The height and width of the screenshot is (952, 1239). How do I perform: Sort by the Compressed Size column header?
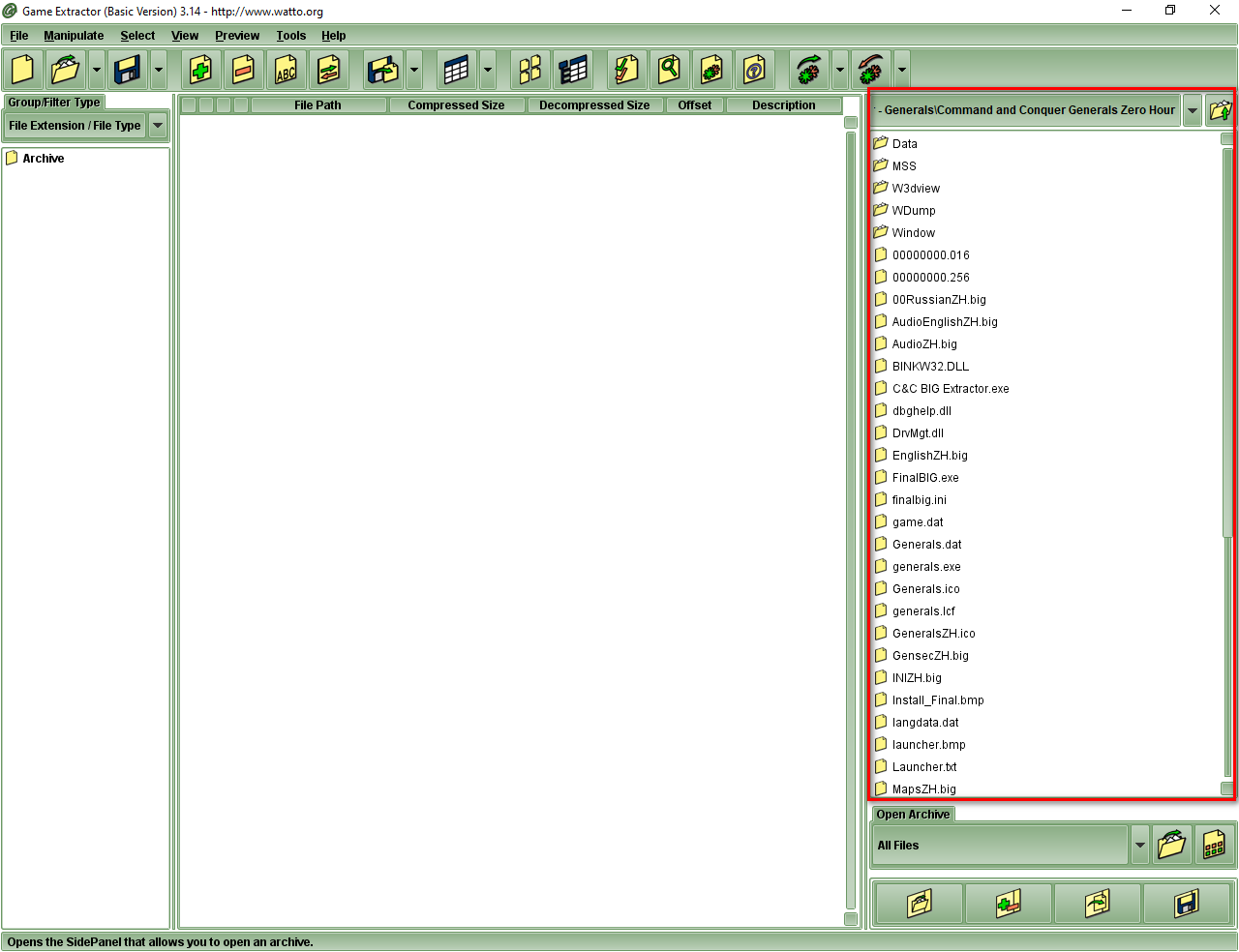(456, 105)
